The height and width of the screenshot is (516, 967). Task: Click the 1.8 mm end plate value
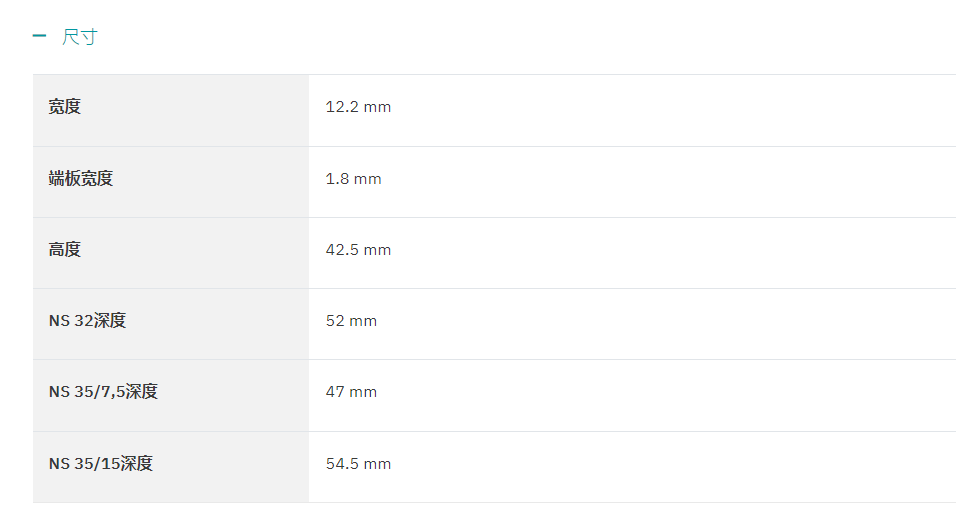[x=353, y=179]
